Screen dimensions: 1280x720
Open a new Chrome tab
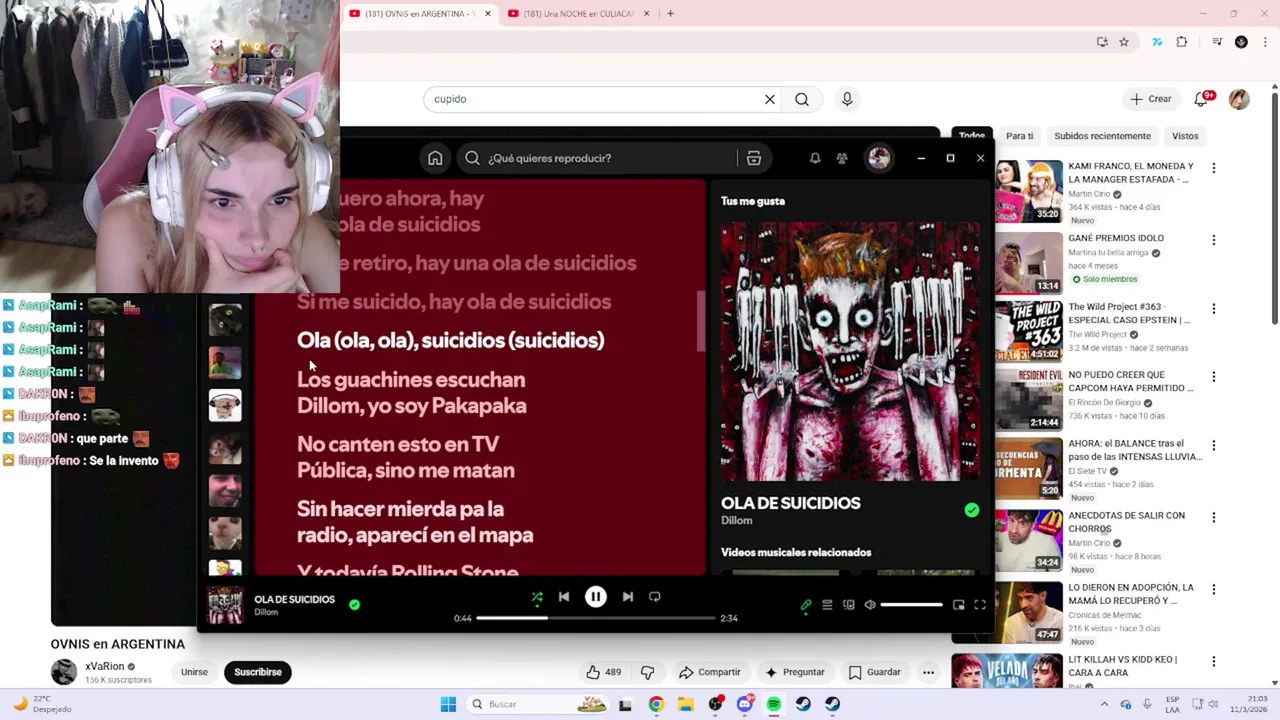670,14
